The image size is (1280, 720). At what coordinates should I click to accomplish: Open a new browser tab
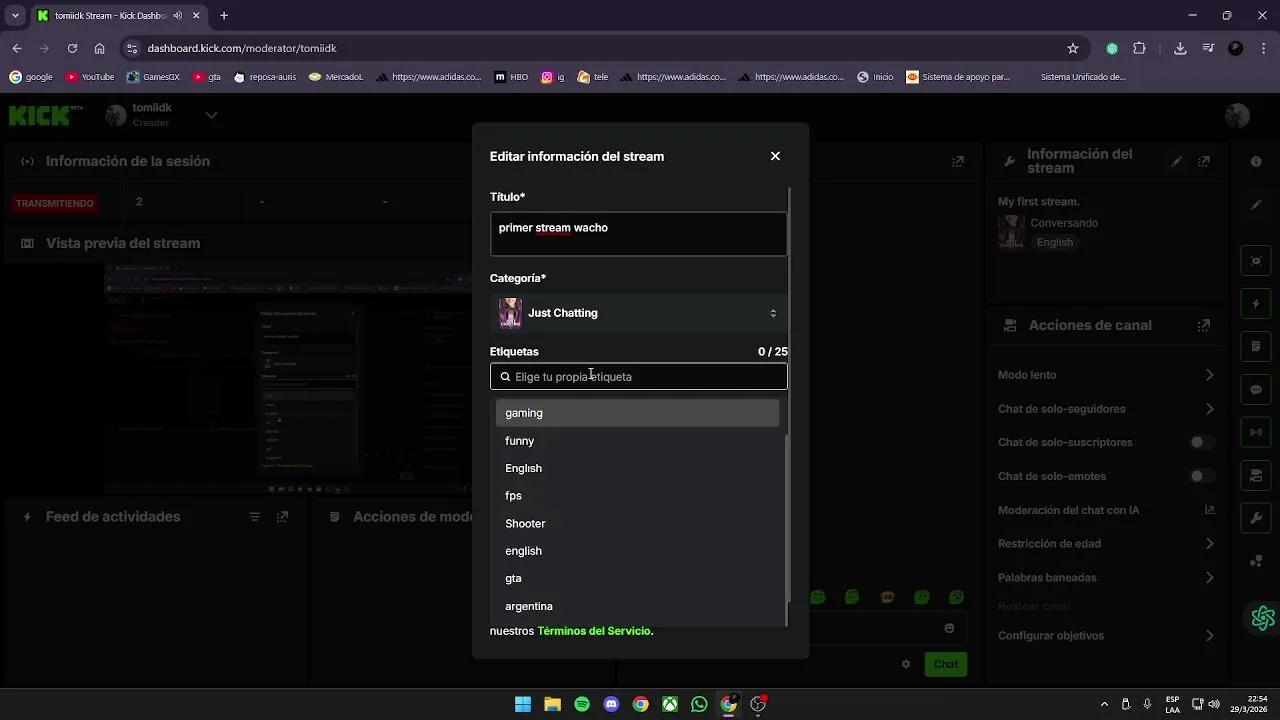[x=224, y=16]
